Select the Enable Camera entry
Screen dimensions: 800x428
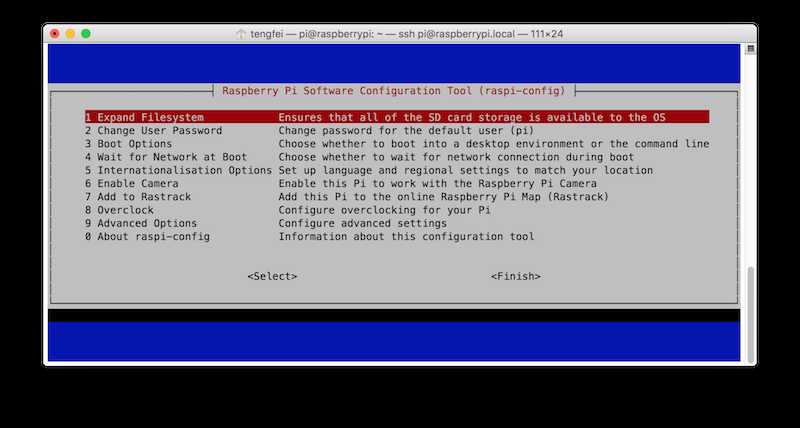[132, 184]
